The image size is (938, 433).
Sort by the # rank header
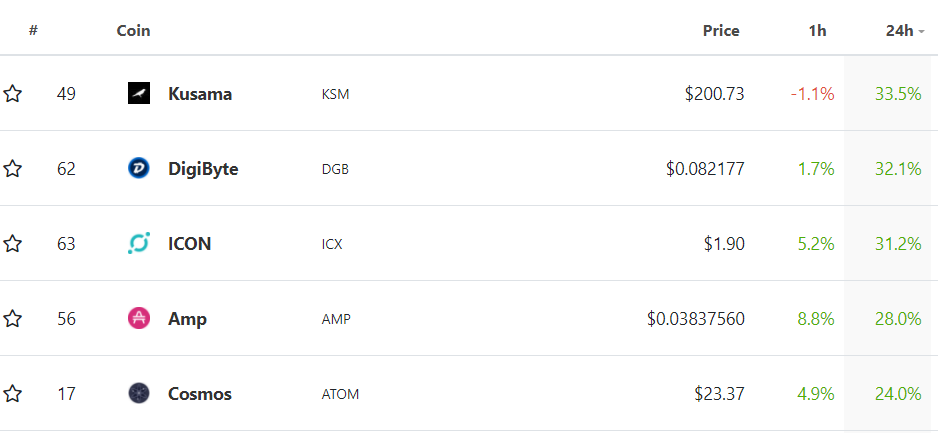click(33, 30)
